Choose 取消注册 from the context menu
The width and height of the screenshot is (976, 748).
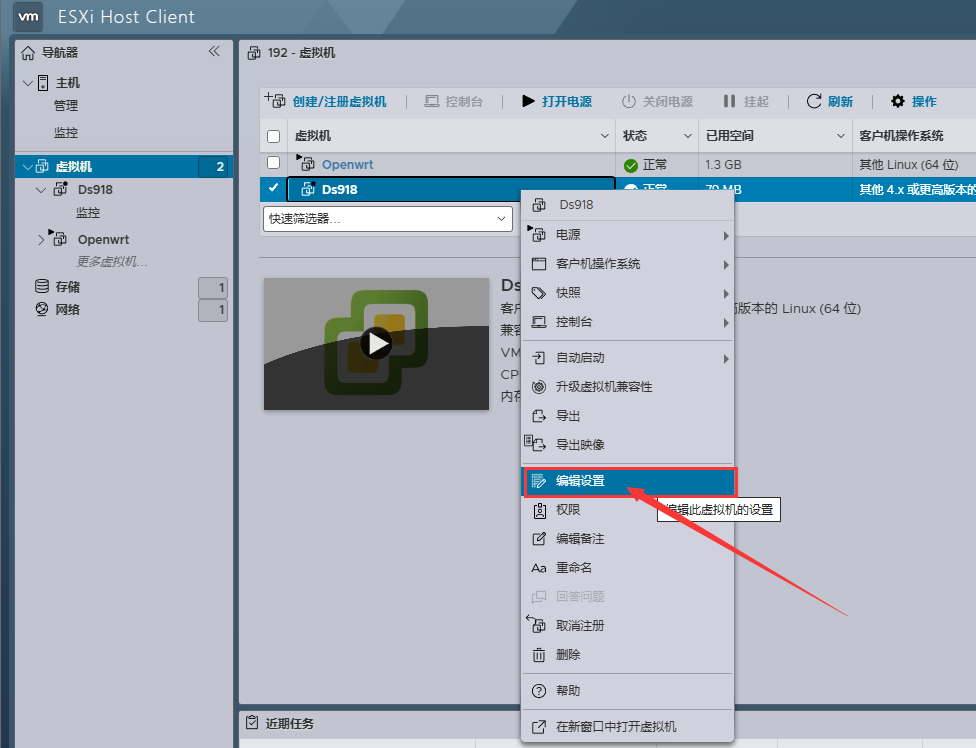click(x=628, y=625)
